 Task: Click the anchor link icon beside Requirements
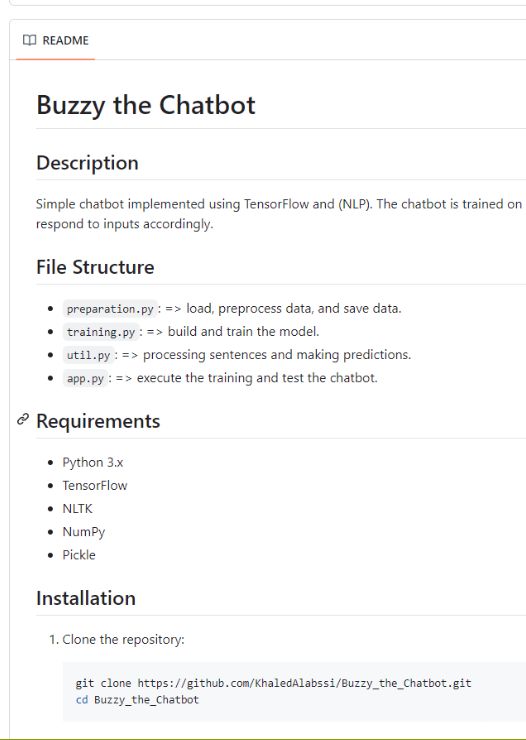click(22, 419)
